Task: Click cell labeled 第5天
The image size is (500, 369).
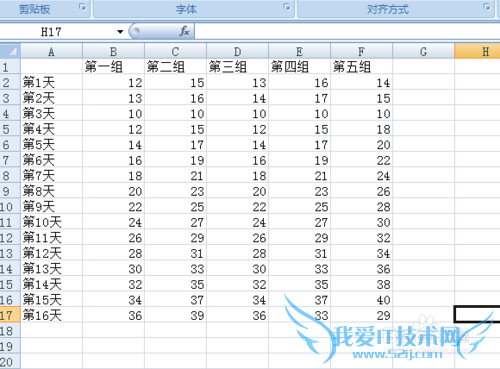Action: pyautogui.click(x=51, y=144)
